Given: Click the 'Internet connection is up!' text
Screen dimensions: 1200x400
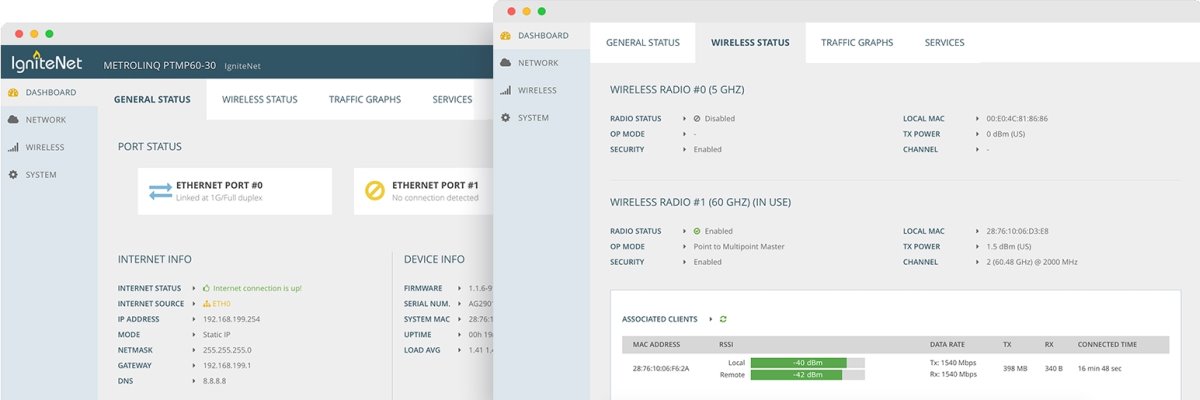Looking at the screenshot, I should click(257, 288).
